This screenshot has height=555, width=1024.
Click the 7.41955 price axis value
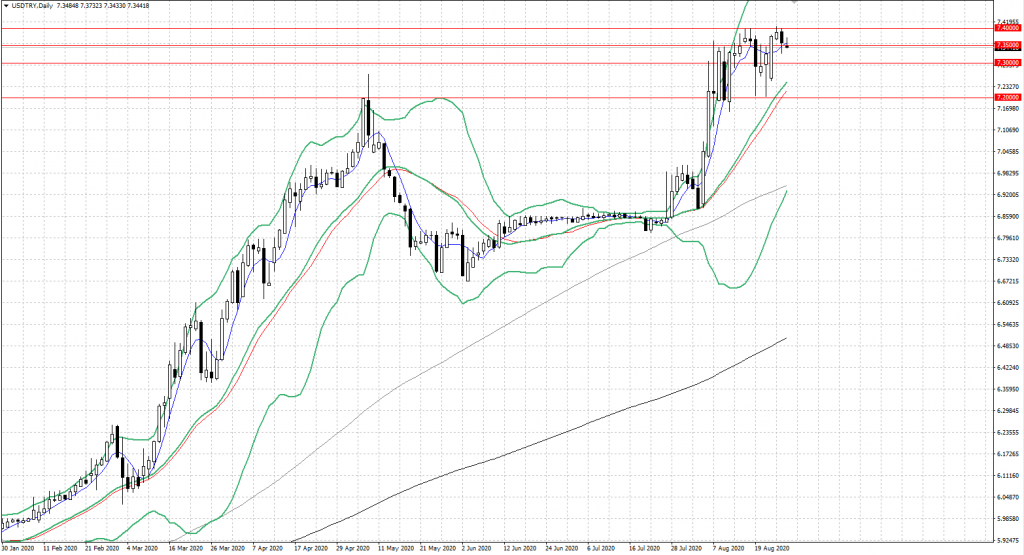[1008, 21]
